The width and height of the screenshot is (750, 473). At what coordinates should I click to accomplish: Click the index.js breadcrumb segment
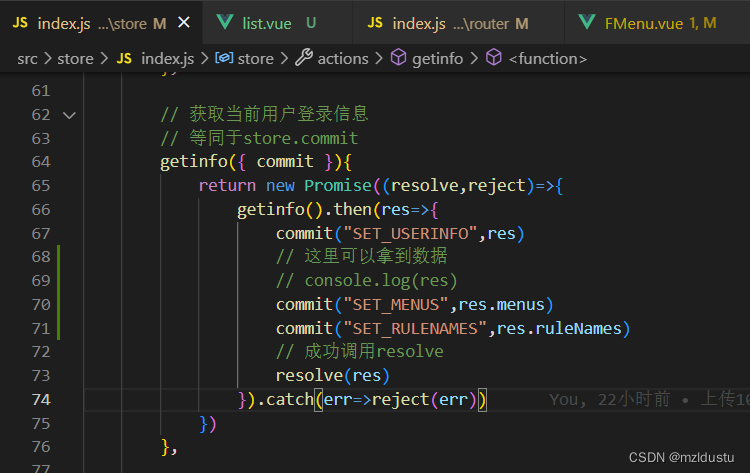[x=167, y=59]
